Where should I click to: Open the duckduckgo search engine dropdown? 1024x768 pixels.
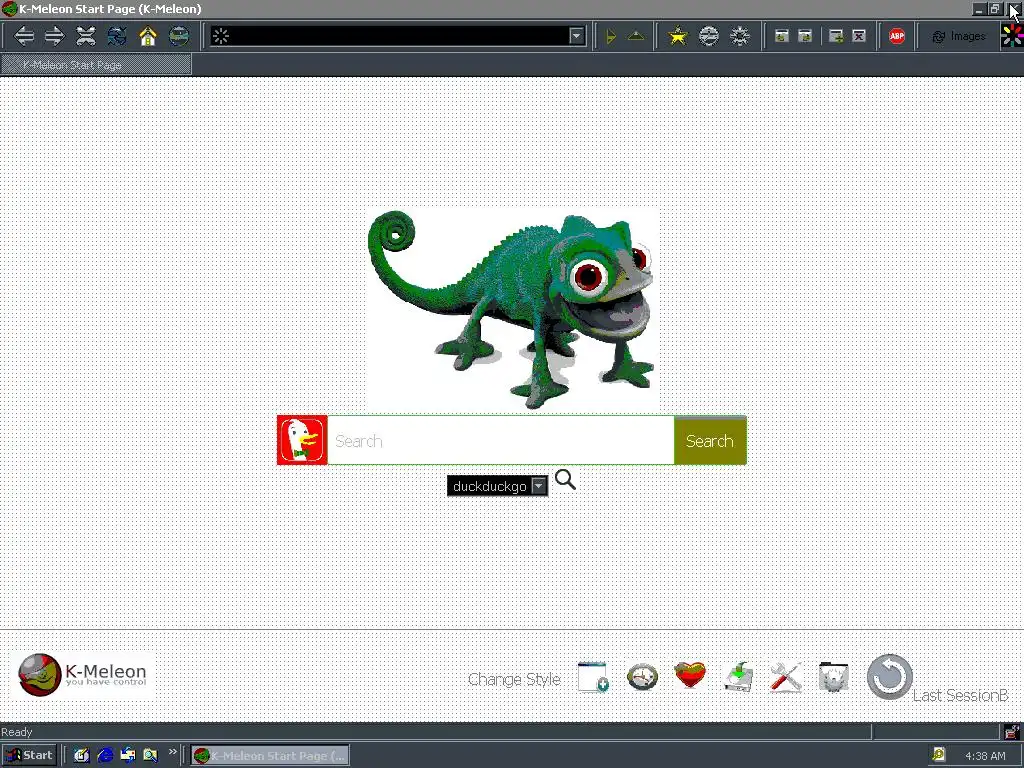point(497,486)
